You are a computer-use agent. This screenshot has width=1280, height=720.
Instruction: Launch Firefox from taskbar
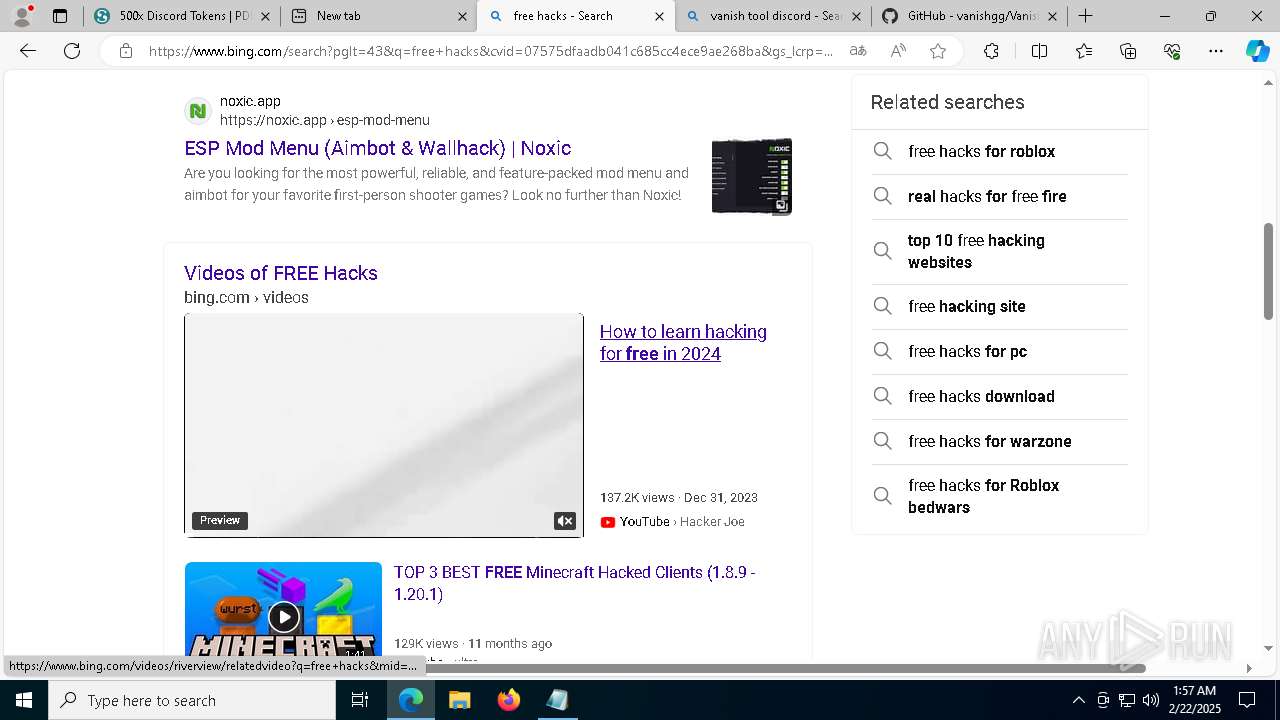(509, 700)
